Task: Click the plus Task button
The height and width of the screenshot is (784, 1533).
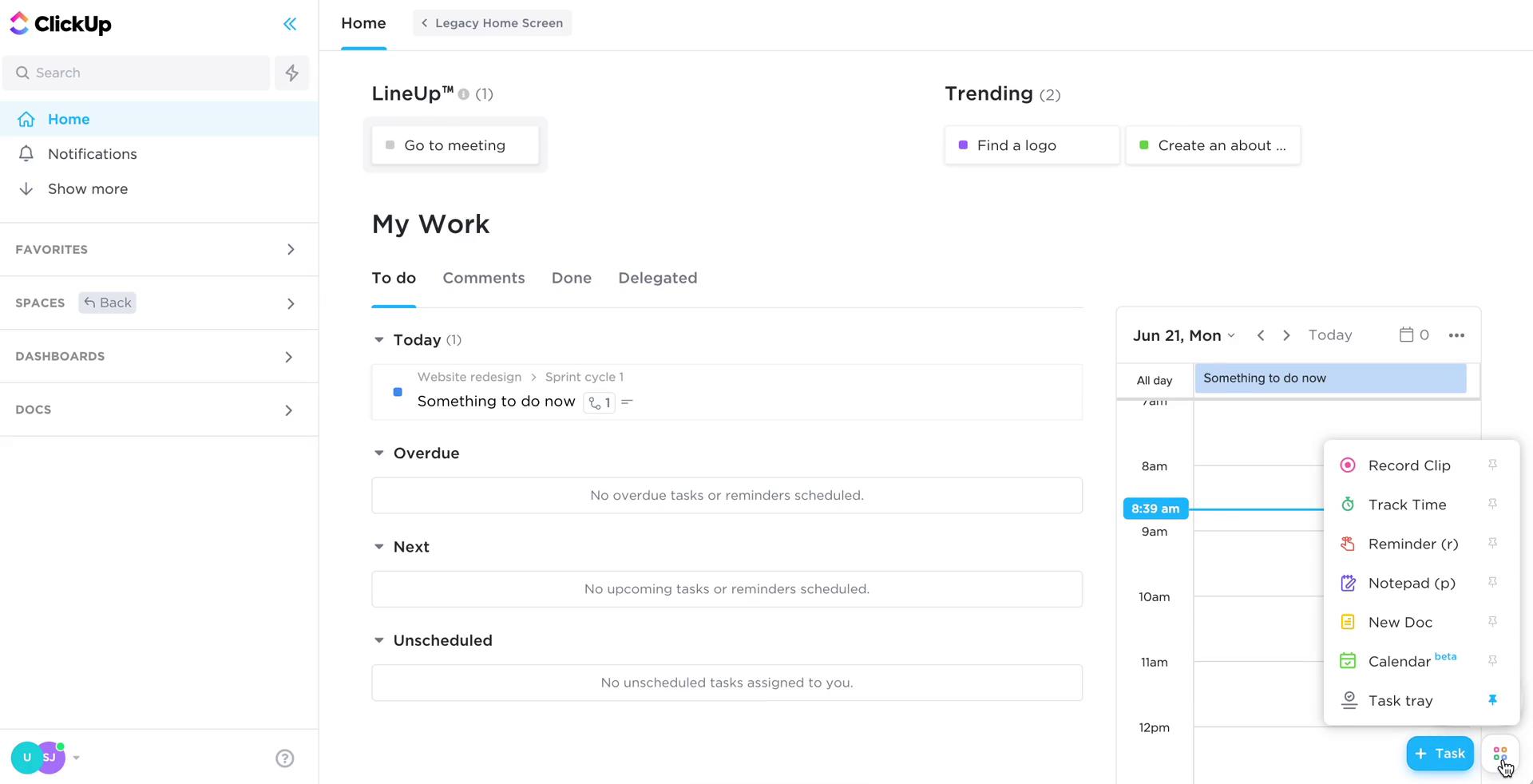Action: pos(1440,754)
